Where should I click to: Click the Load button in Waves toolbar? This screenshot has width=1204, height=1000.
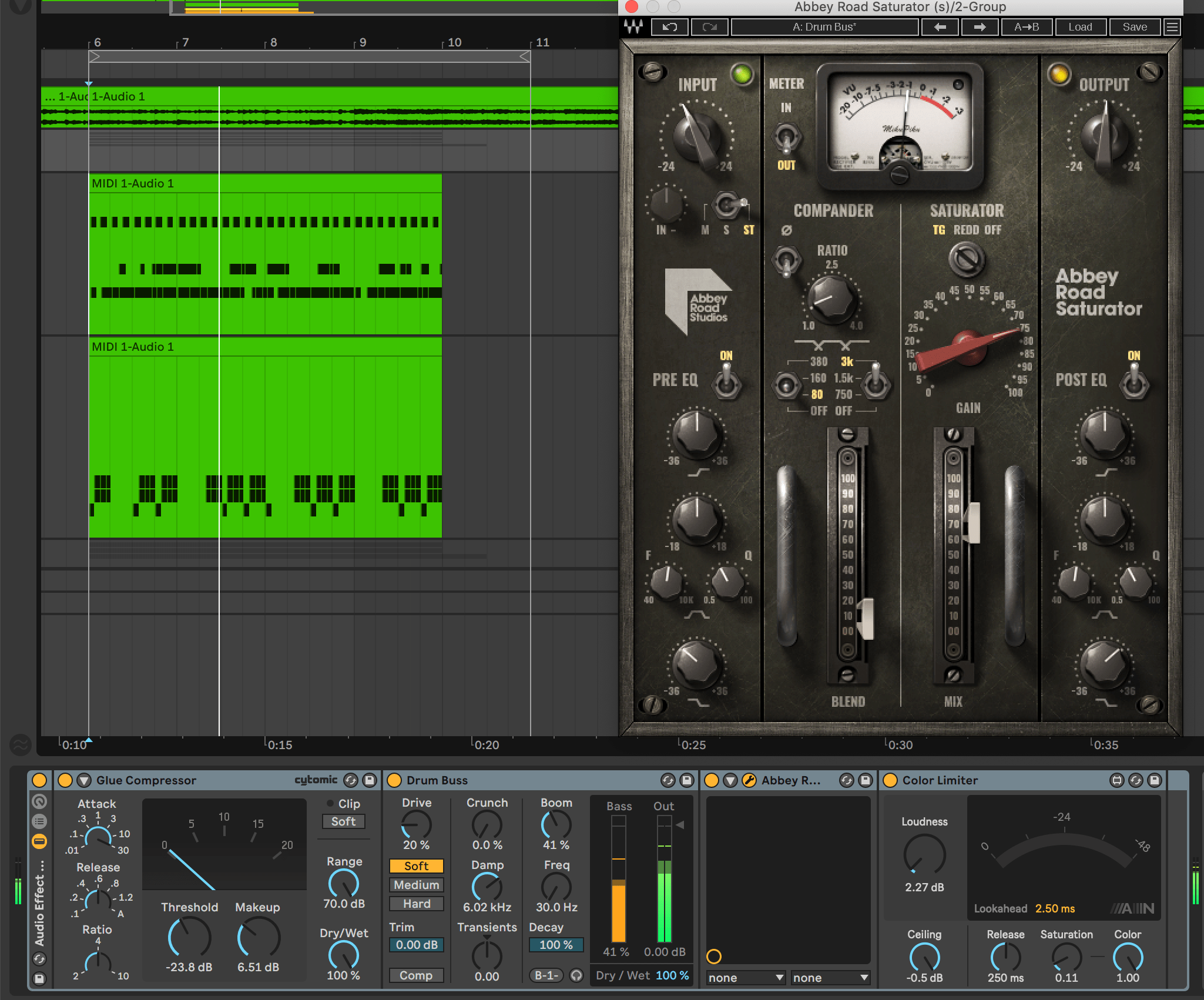(1080, 27)
